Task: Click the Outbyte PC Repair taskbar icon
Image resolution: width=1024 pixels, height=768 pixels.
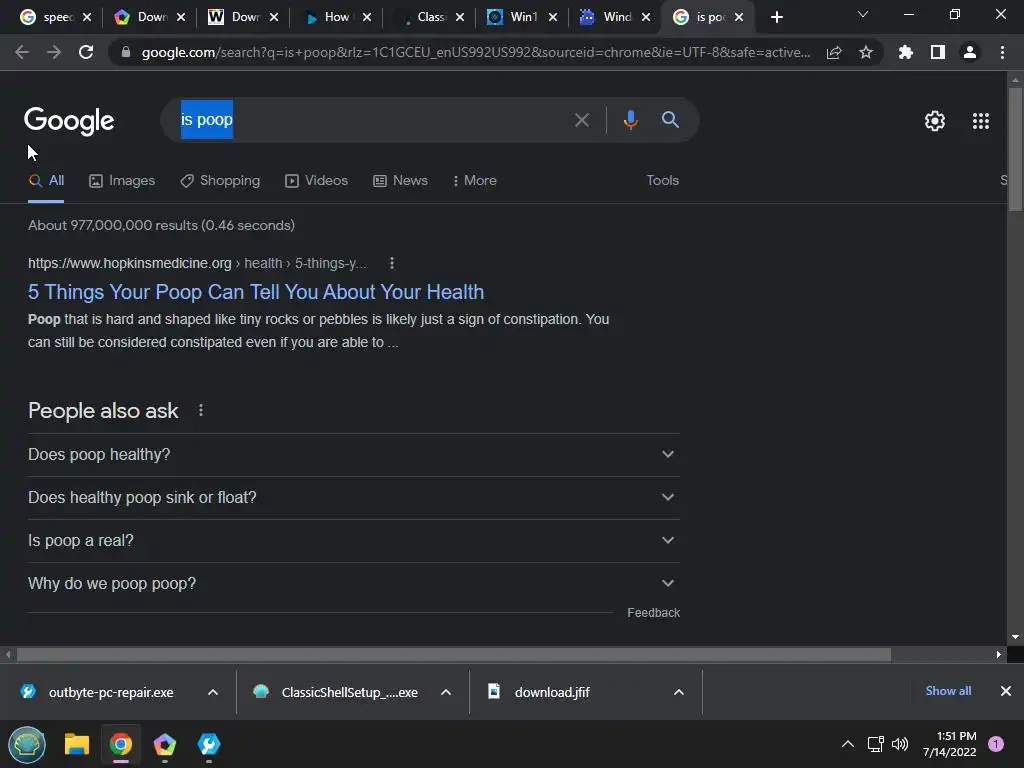Action: 209,744
